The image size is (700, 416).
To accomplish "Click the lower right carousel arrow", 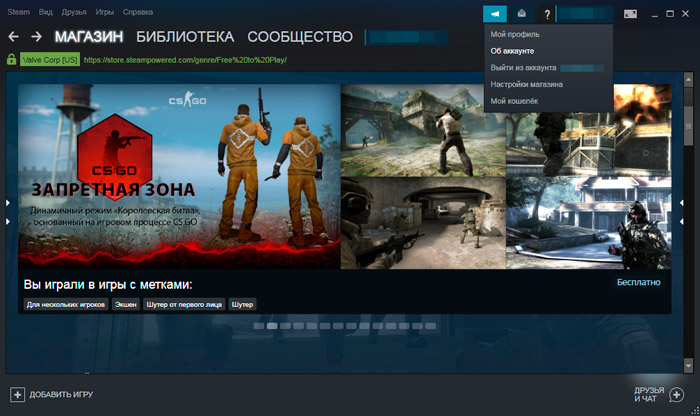I will pyautogui.click(x=681, y=221).
